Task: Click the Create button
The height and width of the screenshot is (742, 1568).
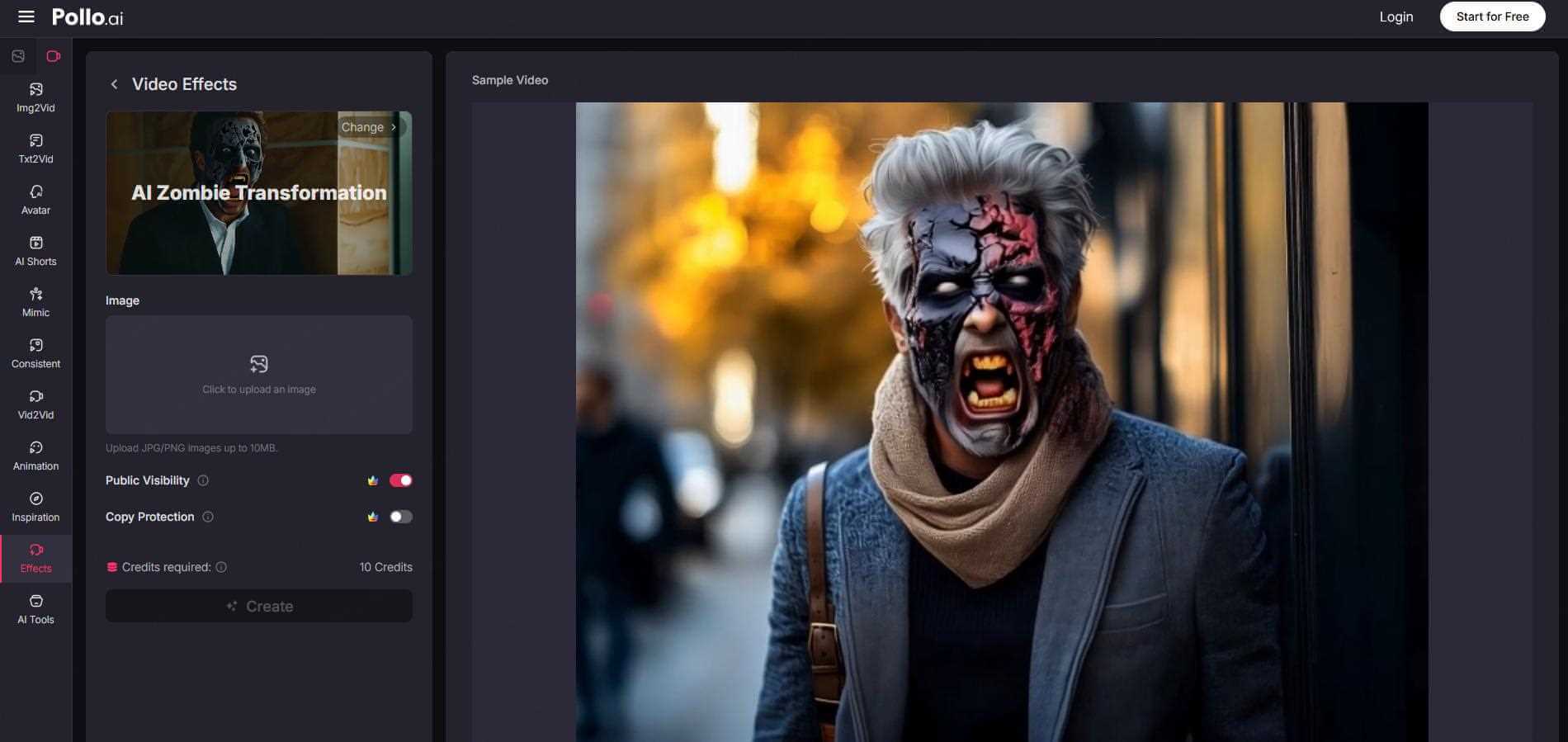Action: click(x=258, y=606)
